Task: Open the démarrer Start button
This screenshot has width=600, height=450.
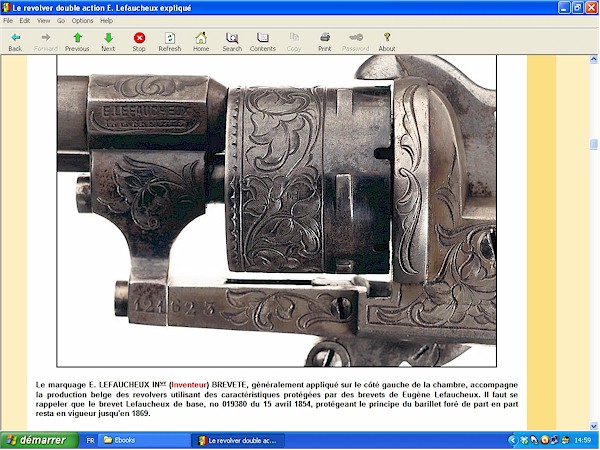Action: (x=39, y=440)
